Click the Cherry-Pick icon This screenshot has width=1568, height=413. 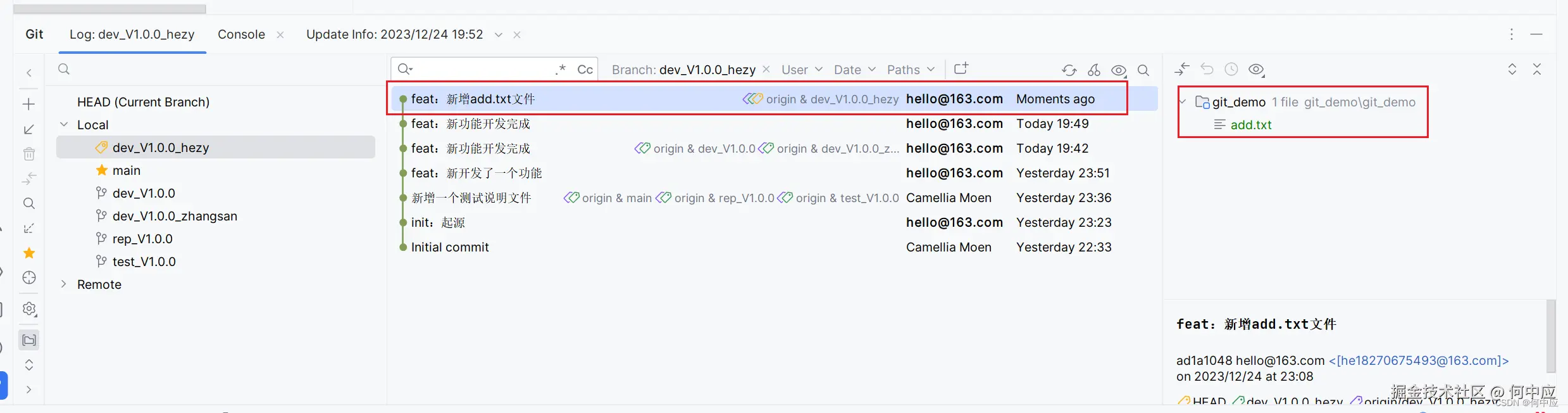coord(1094,70)
